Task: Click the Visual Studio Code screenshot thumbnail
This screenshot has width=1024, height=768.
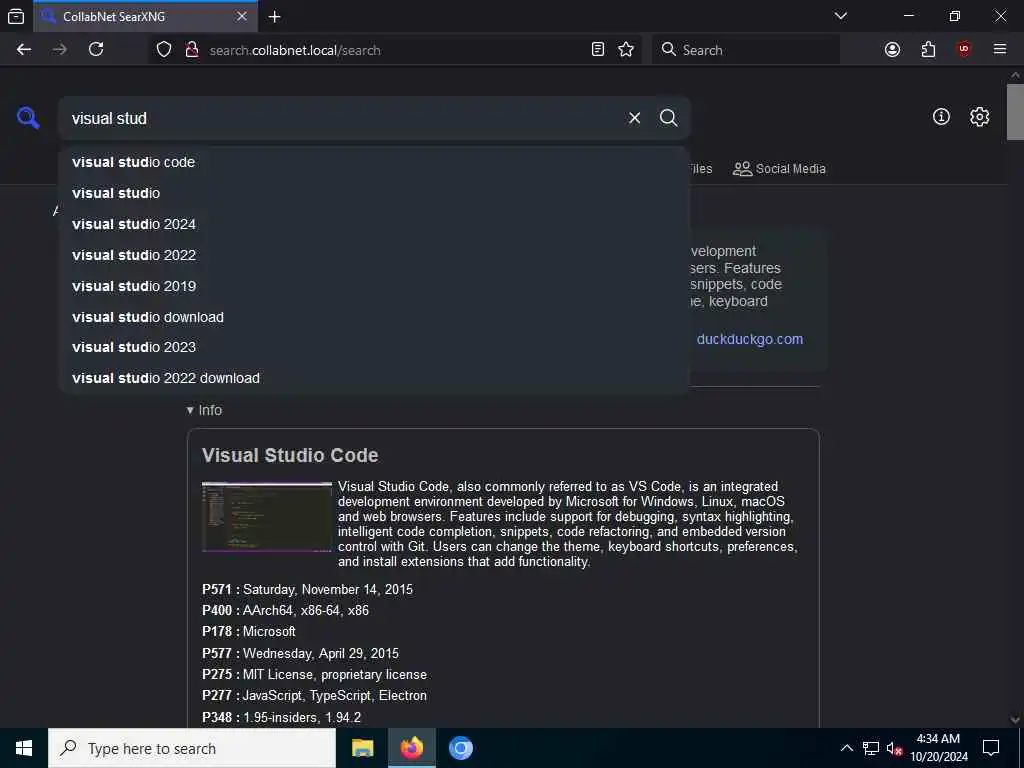Action: click(266, 517)
